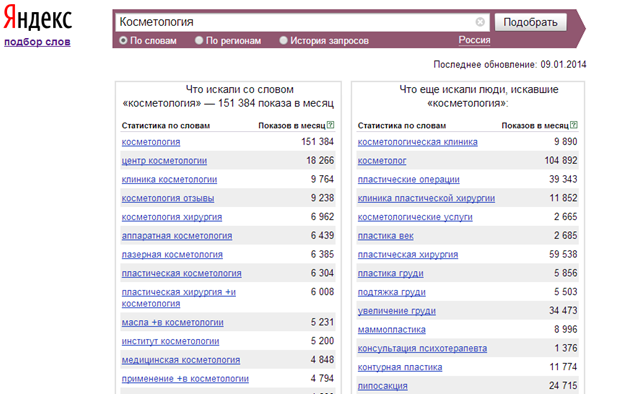Clear the search field with the X icon
The height and width of the screenshot is (396, 627).
[x=480, y=22]
